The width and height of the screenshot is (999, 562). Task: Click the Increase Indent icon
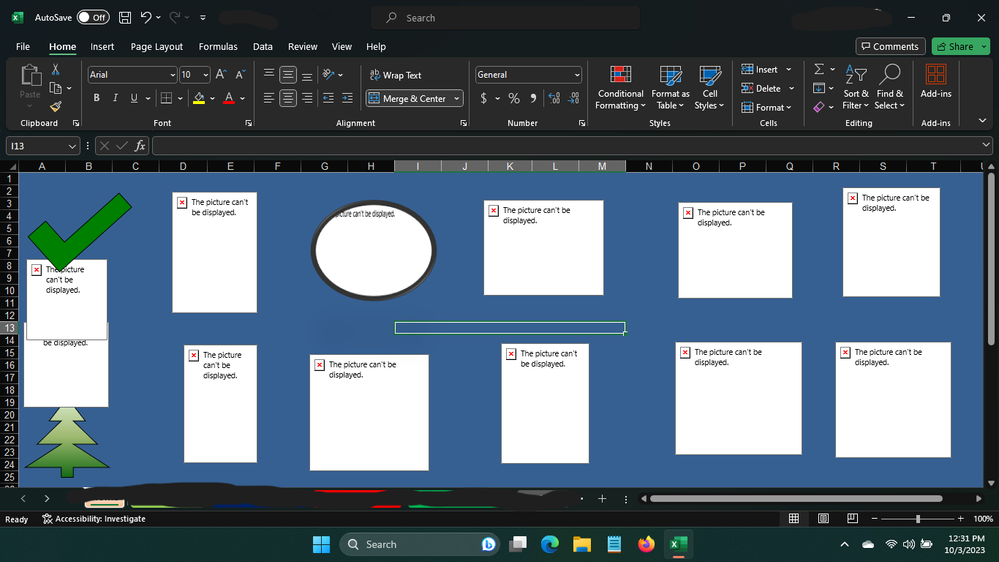[347, 98]
